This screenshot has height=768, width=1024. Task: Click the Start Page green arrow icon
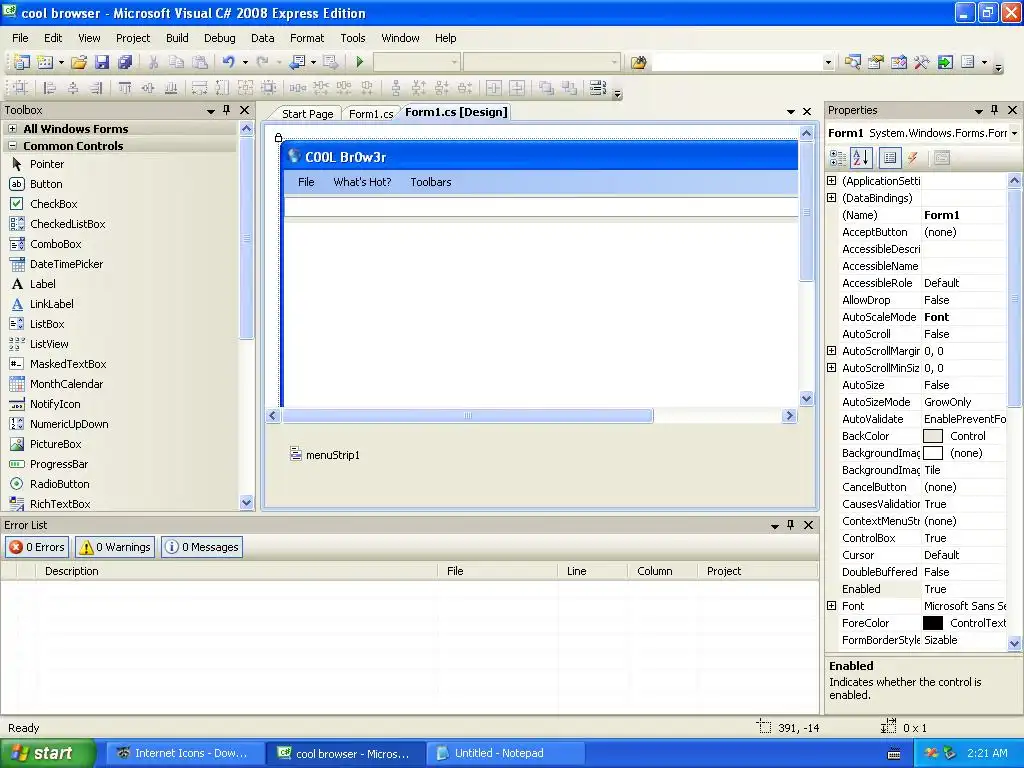[945, 62]
